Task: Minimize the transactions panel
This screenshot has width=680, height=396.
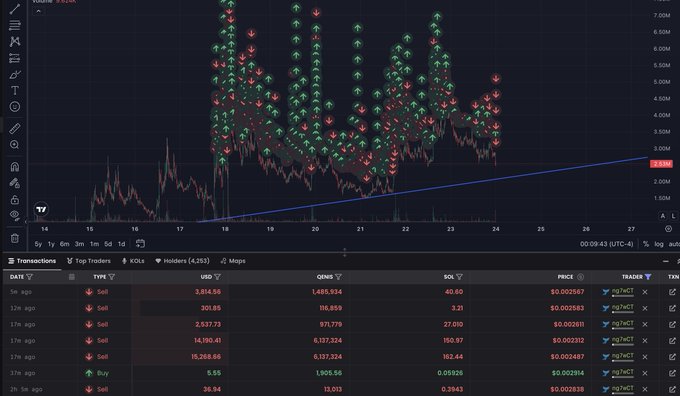Action: (666, 261)
